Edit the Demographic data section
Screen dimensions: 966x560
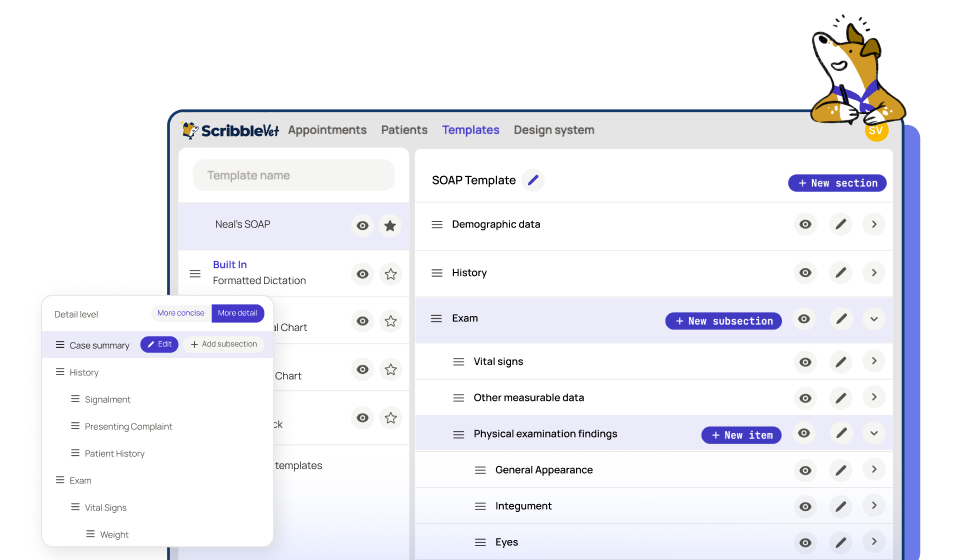[841, 224]
